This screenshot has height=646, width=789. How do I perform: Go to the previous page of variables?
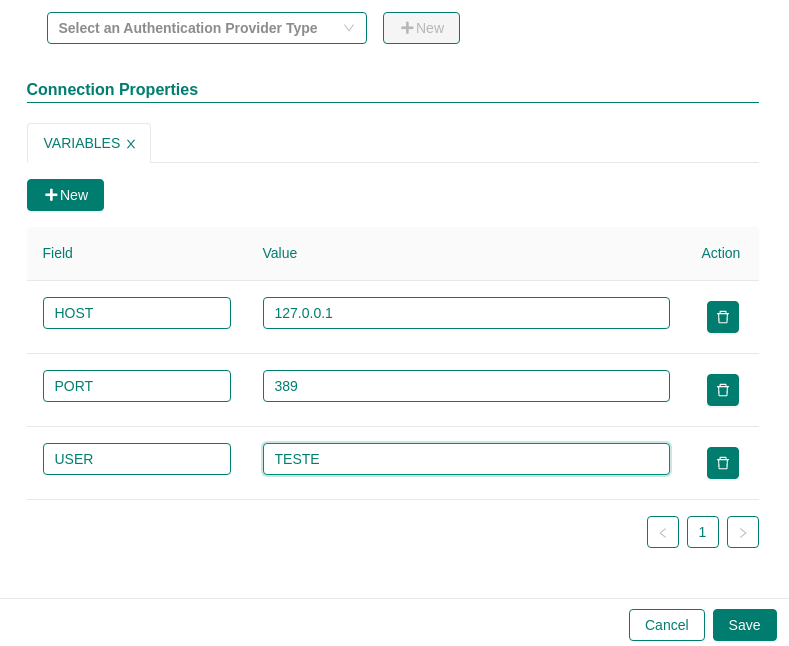click(x=662, y=532)
